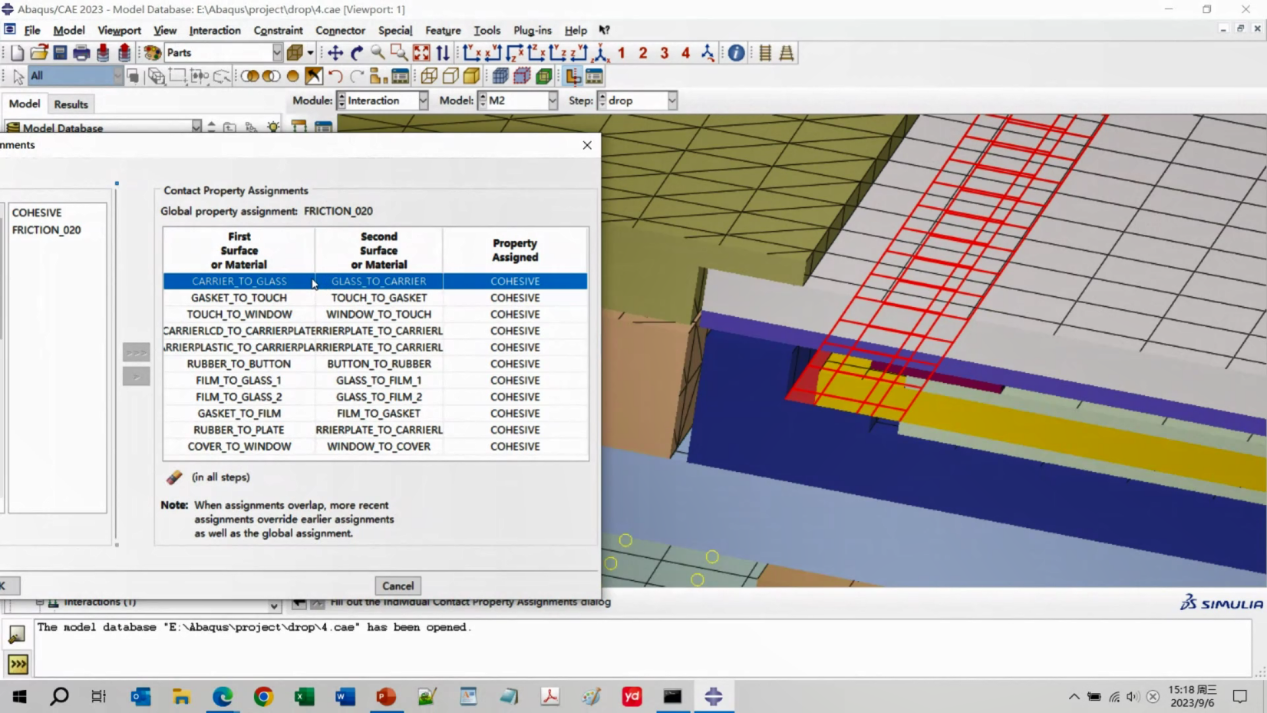
Task: Open Microsoft Edge from the taskbar
Action: coord(222,696)
